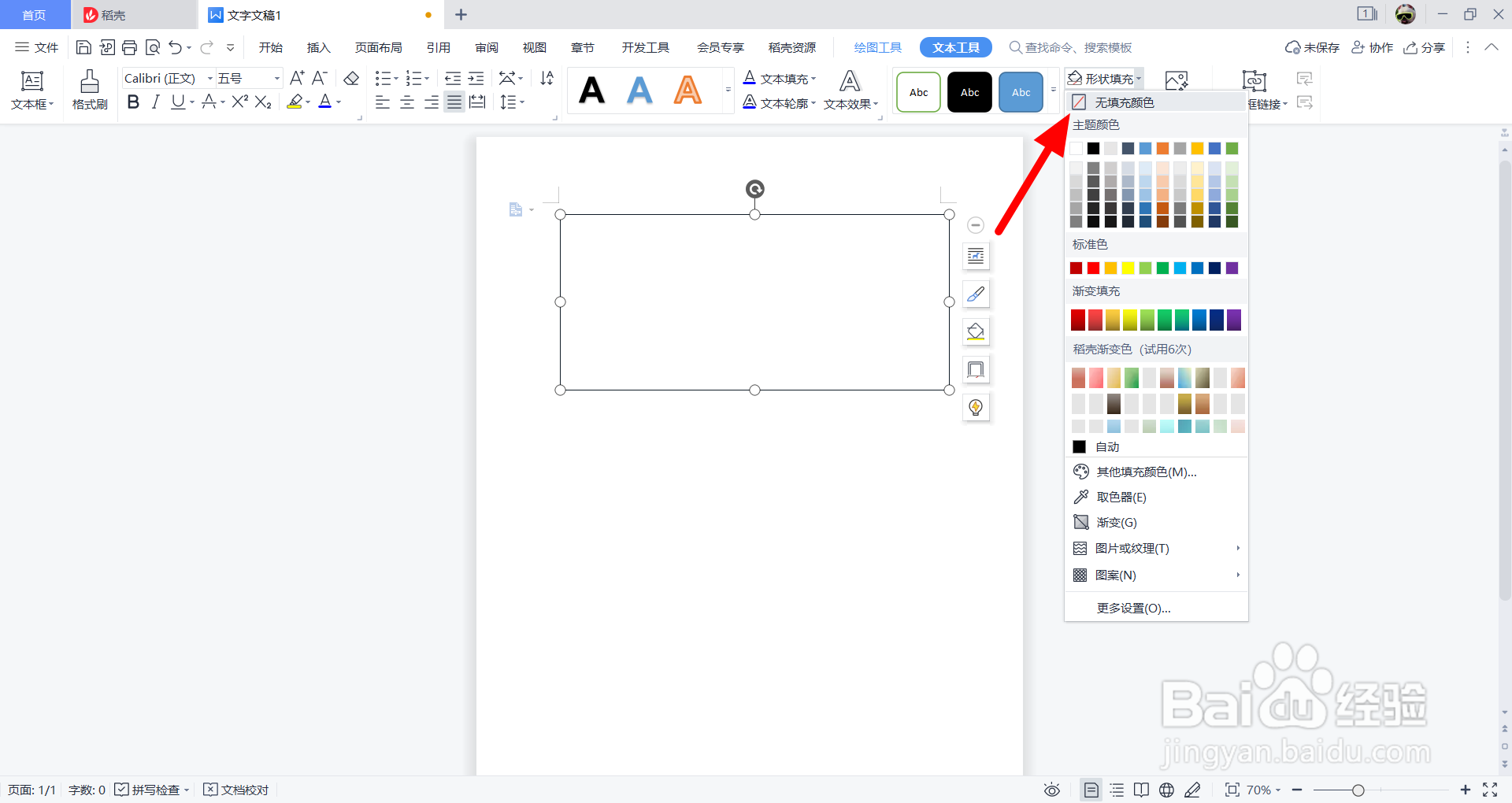Image resolution: width=1512 pixels, height=803 pixels.
Task: Choose black preset WordArt letter A
Action: tap(591, 91)
